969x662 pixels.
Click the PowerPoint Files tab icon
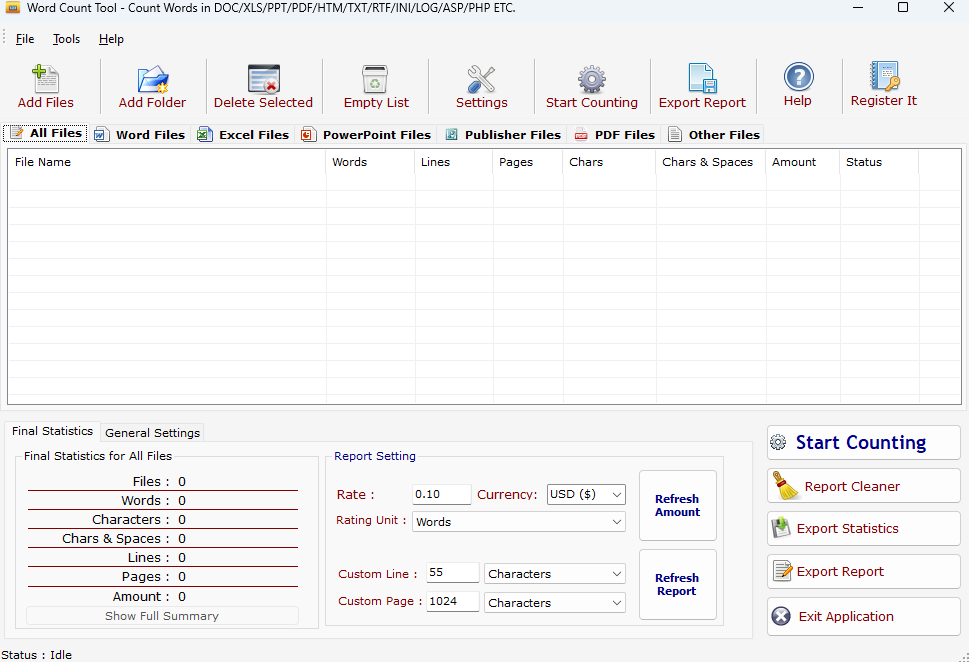(x=308, y=134)
